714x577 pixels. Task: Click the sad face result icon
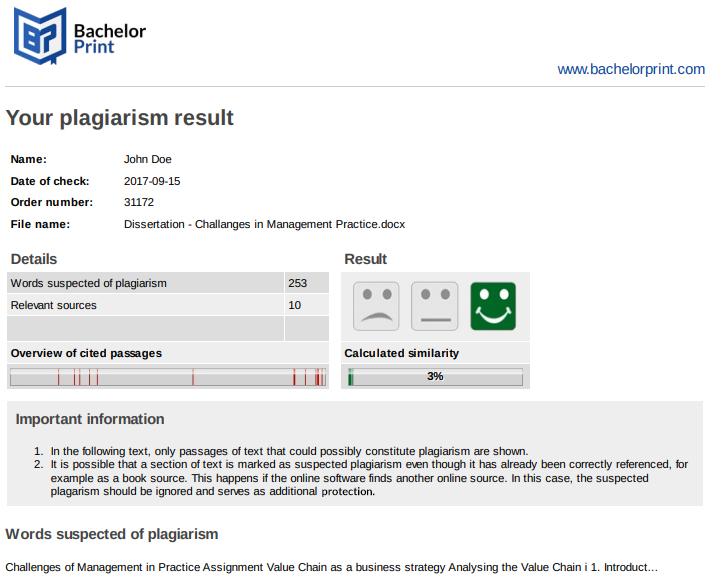click(376, 306)
